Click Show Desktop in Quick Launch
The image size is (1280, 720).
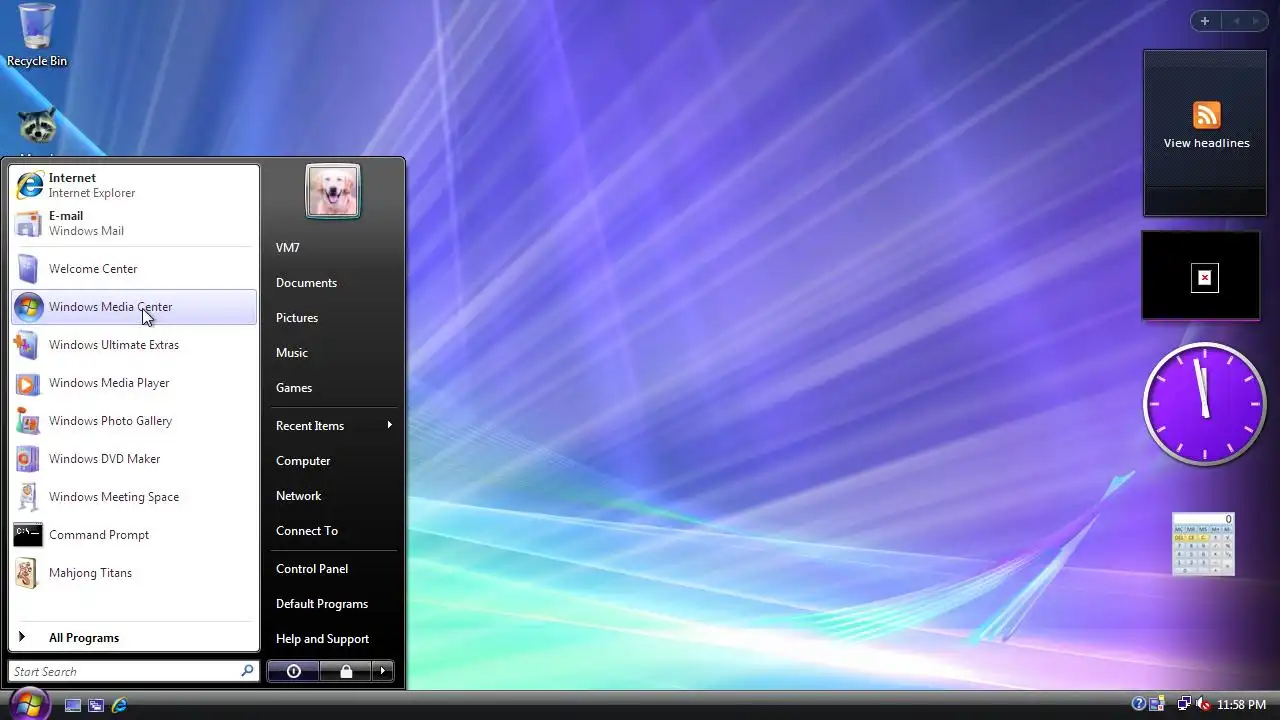pos(73,705)
